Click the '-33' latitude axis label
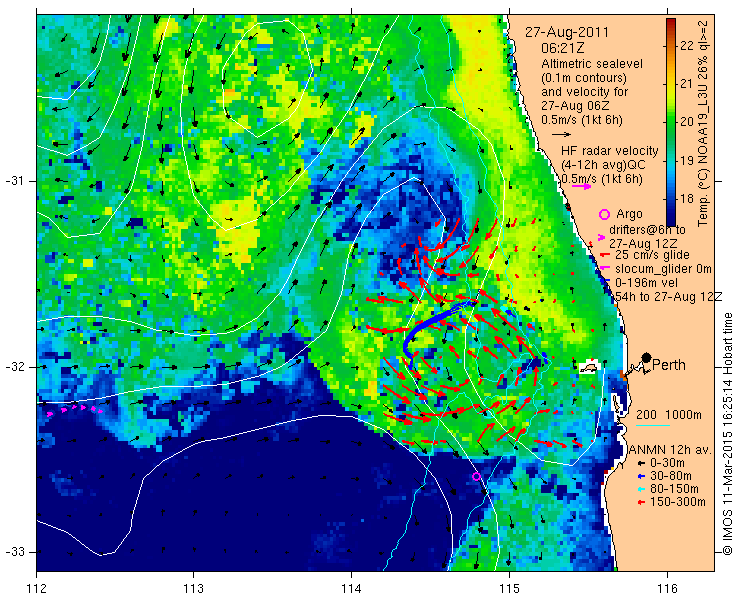740x600 pixels. [x=14, y=552]
